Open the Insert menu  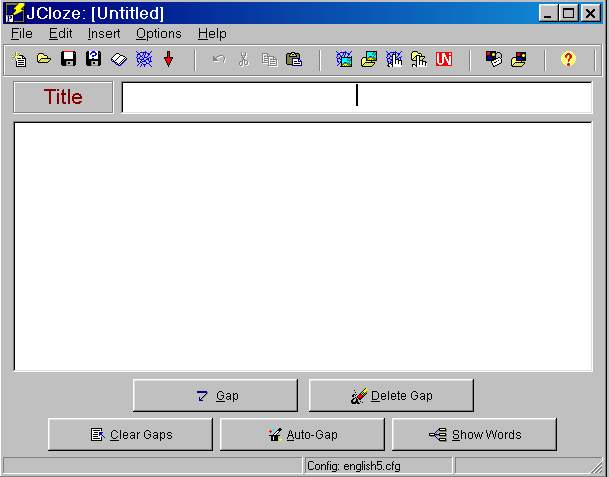click(104, 34)
